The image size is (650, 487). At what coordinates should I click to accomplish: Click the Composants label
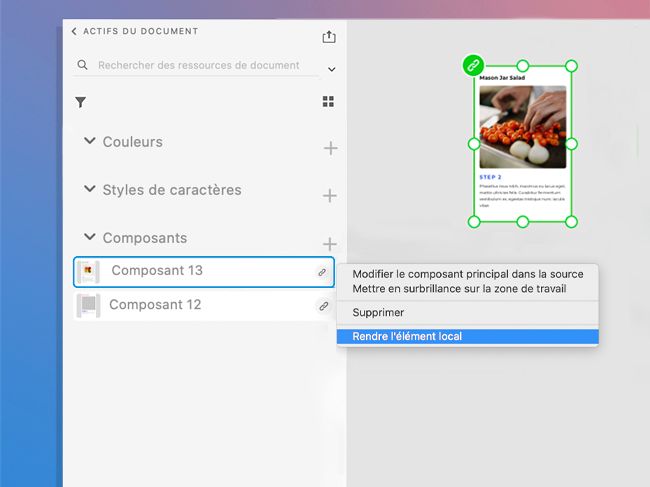[x=145, y=238]
